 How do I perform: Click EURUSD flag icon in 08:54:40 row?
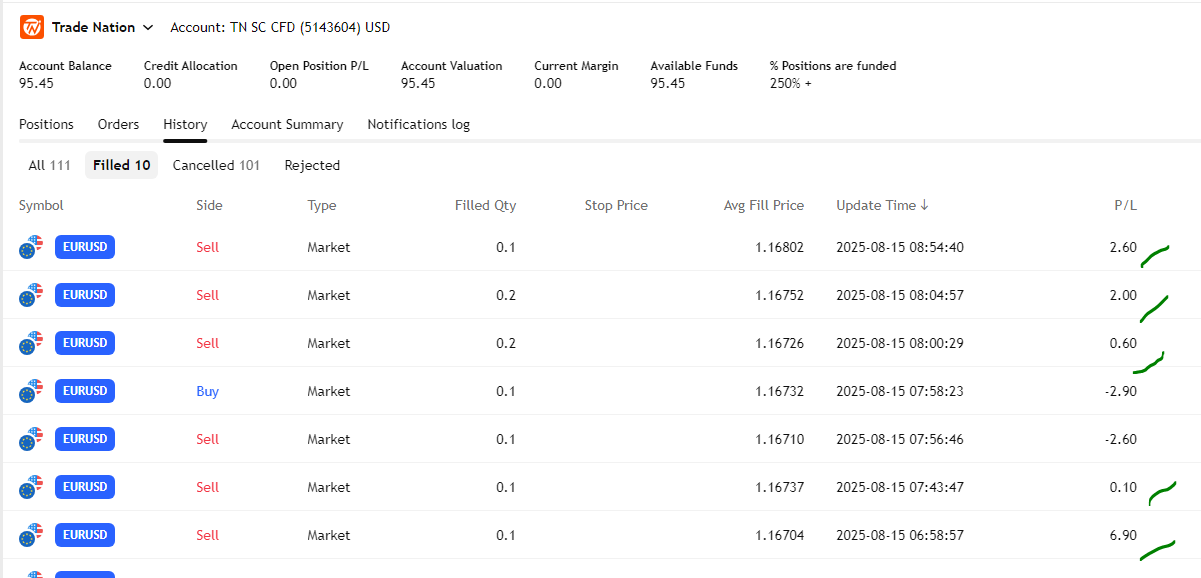point(32,247)
